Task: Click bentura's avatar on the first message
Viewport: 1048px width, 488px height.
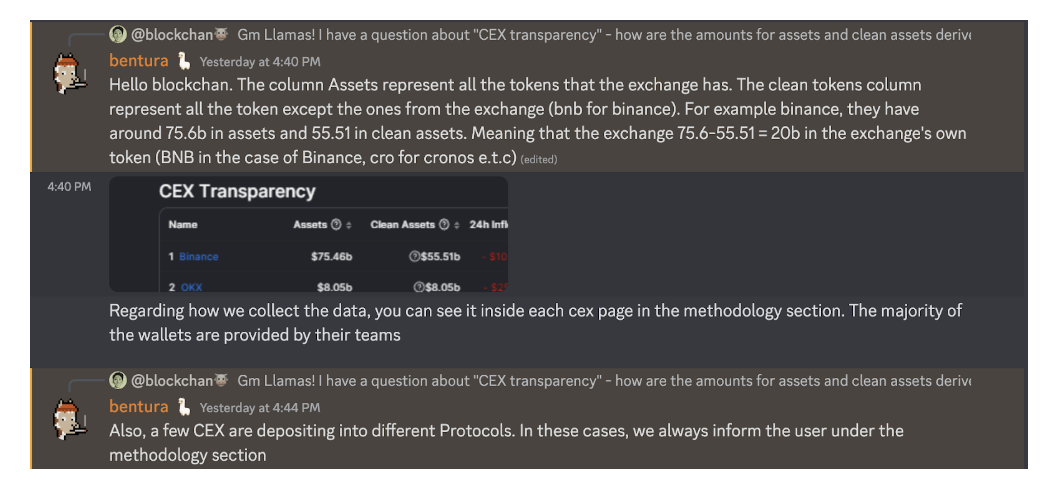Action: (70, 72)
